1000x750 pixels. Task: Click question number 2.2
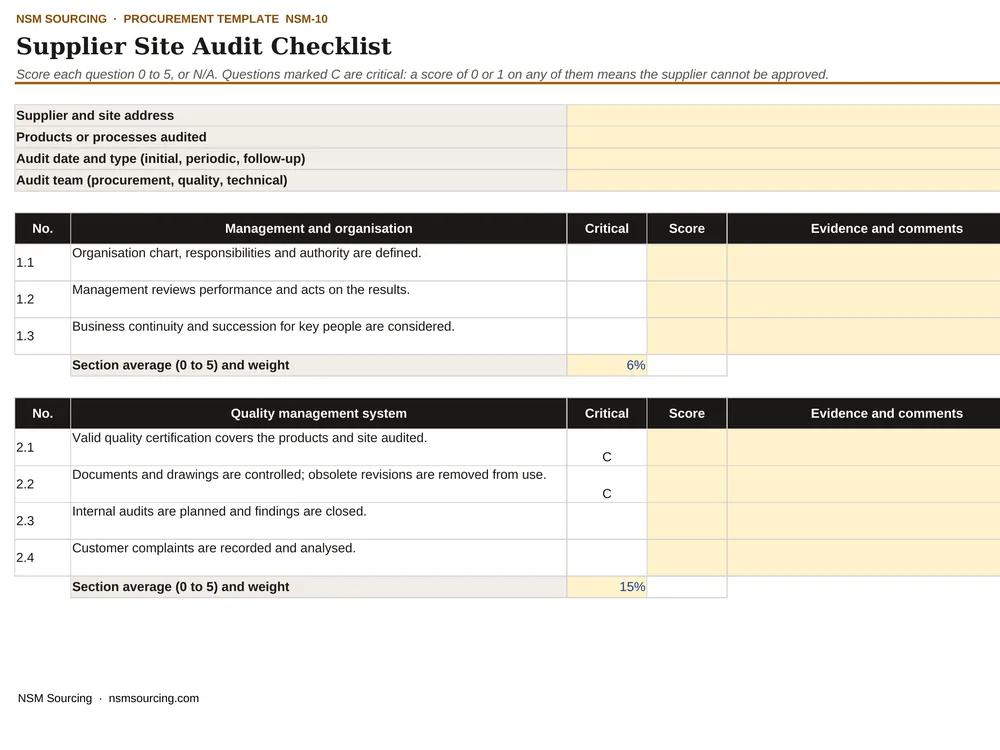pyautogui.click(x=25, y=485)
